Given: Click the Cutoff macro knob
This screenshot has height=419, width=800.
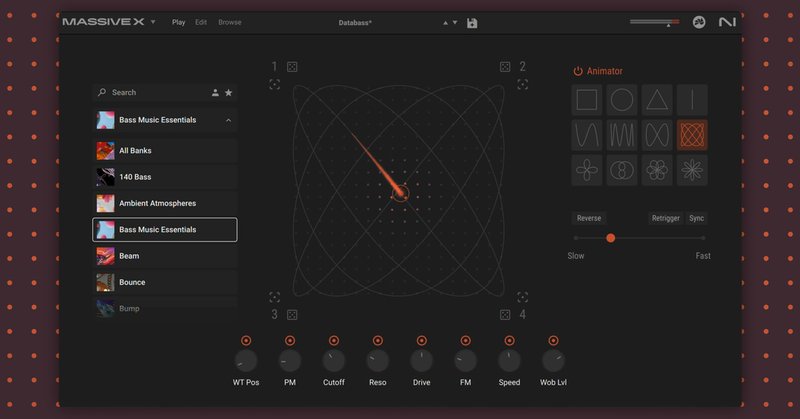Looking at the screenshot, I should pos(334,361).
